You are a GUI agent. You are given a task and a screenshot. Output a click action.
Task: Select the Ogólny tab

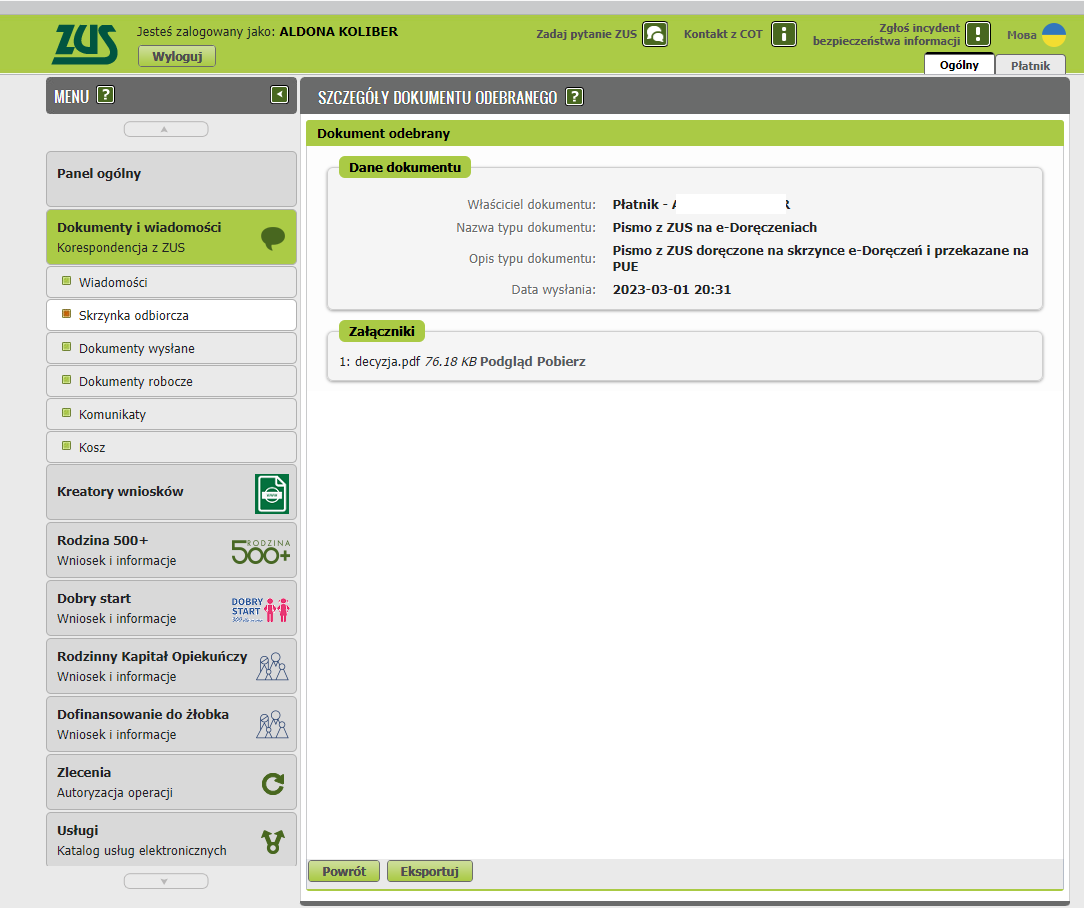959,65
